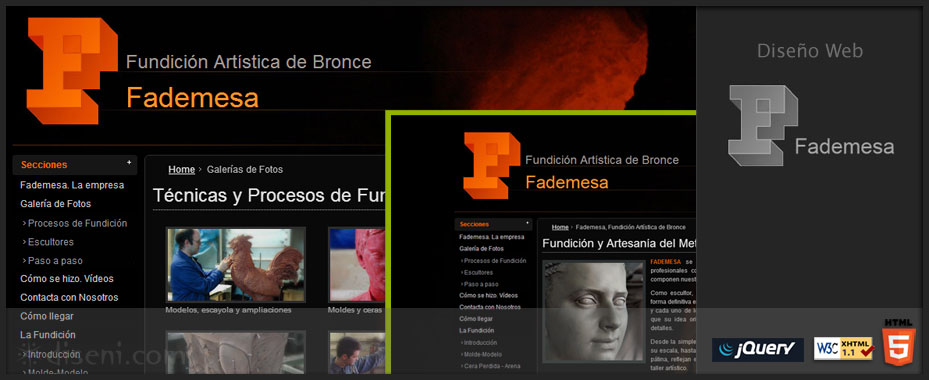
Task: Open the stone face sculpture image
Action: [x=593, y=311]
